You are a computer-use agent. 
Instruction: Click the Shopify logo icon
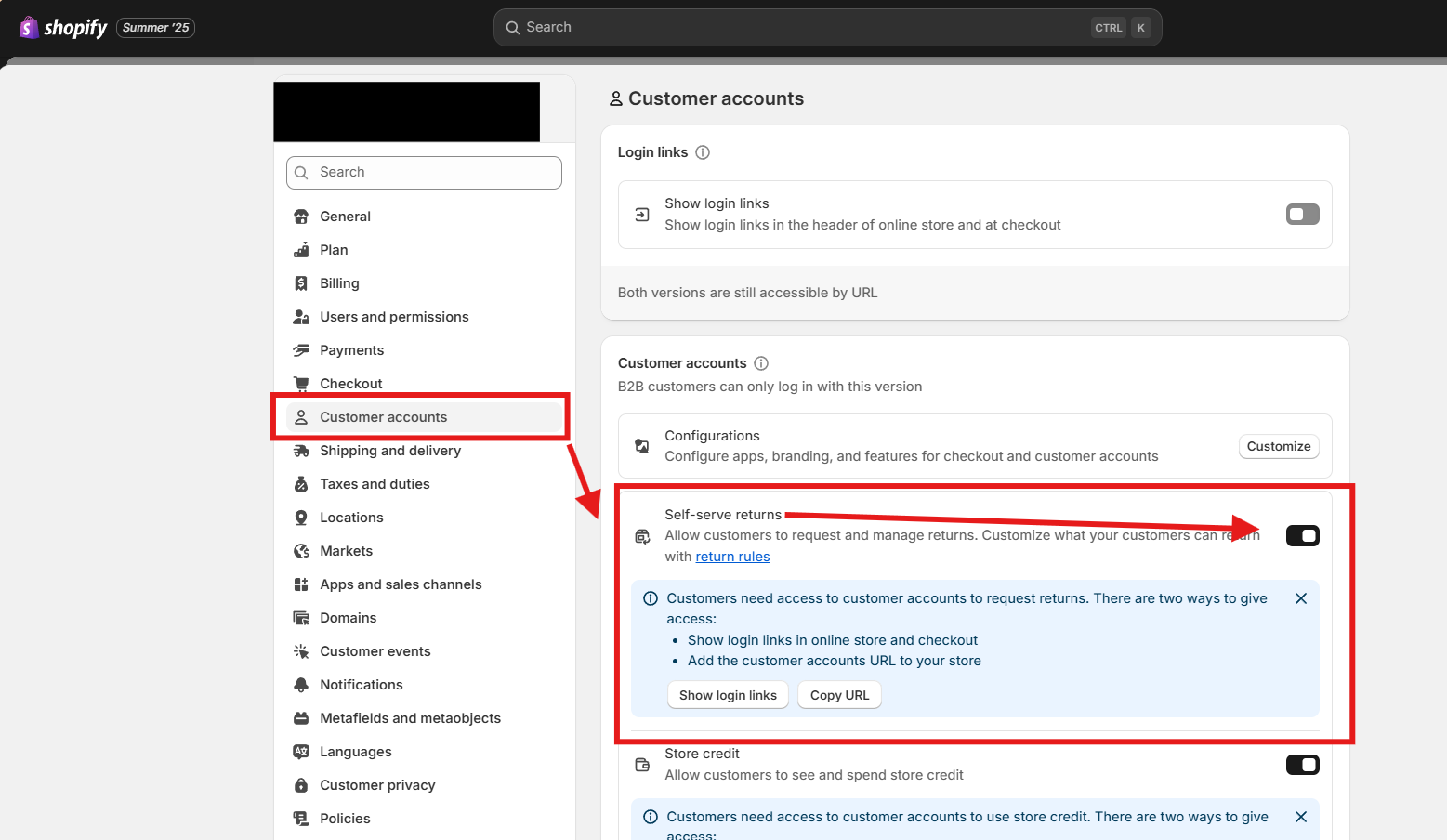tap(29, 27)
